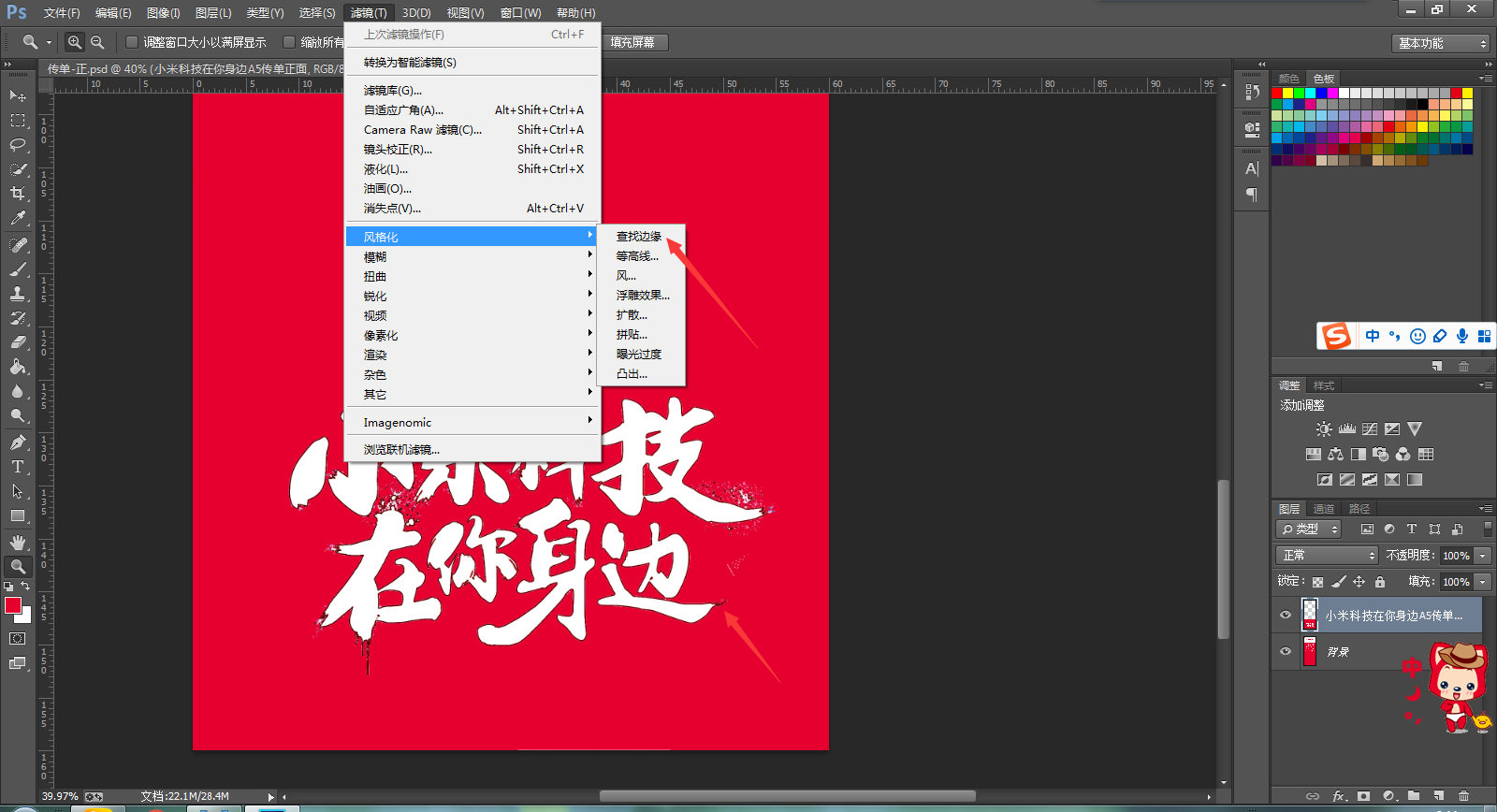Open zoom tool preset picker arrow

pyautogui.click(x=49, y=42)
